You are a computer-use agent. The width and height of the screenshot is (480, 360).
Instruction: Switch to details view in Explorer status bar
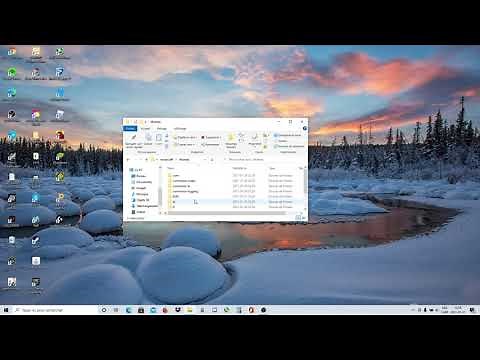[298, 218]
